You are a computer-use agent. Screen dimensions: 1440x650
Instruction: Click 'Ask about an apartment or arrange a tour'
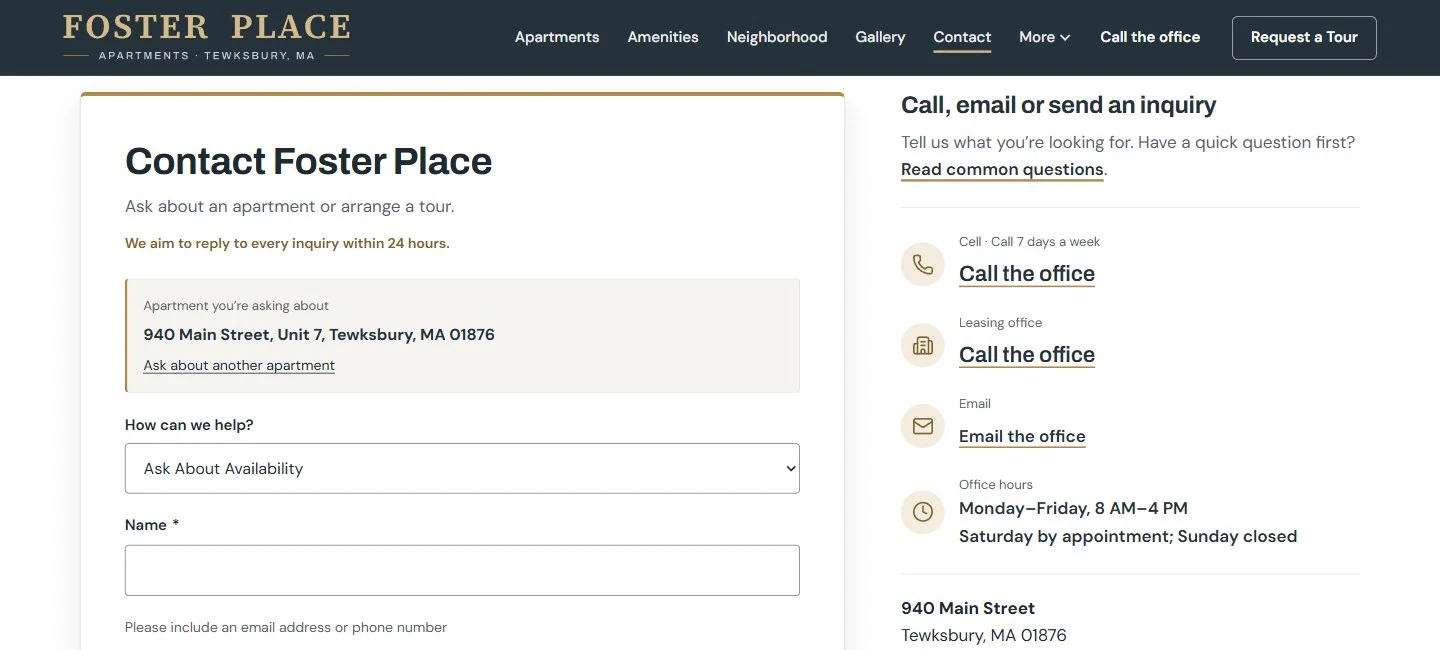click(290, 207)
